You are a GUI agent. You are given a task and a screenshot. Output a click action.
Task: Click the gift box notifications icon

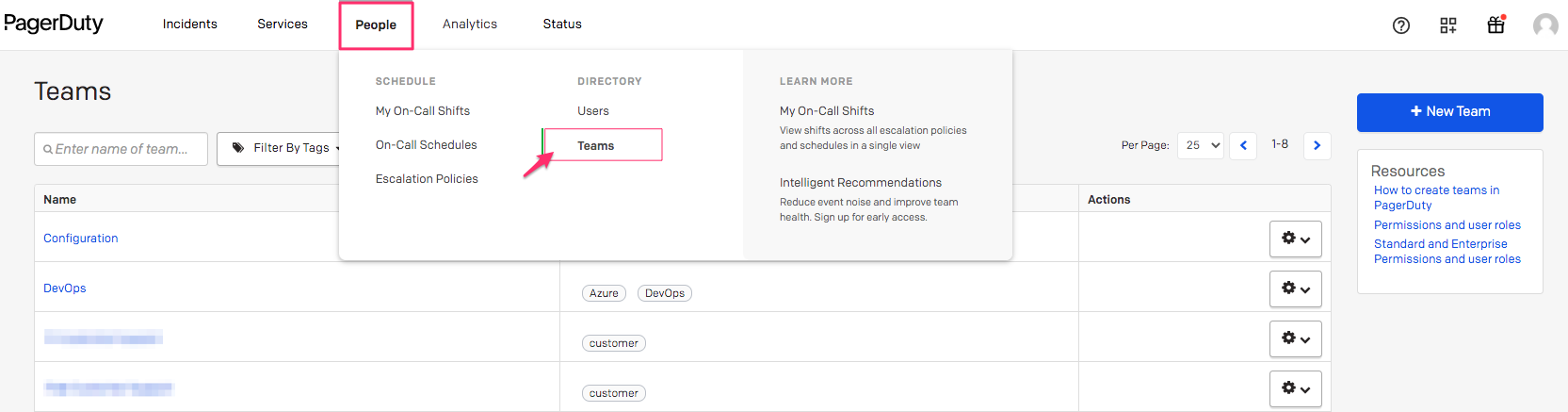click(x=1495, y=25)
